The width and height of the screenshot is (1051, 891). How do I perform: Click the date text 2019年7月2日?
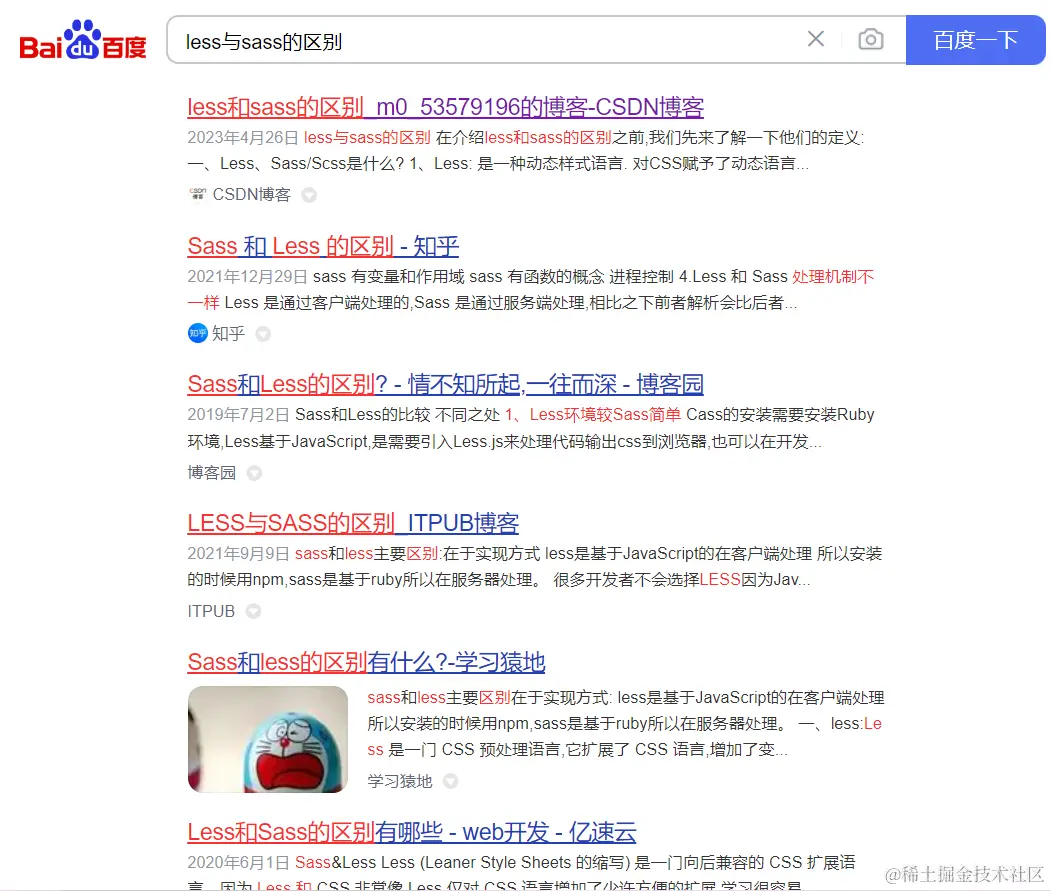coord(238,414)
